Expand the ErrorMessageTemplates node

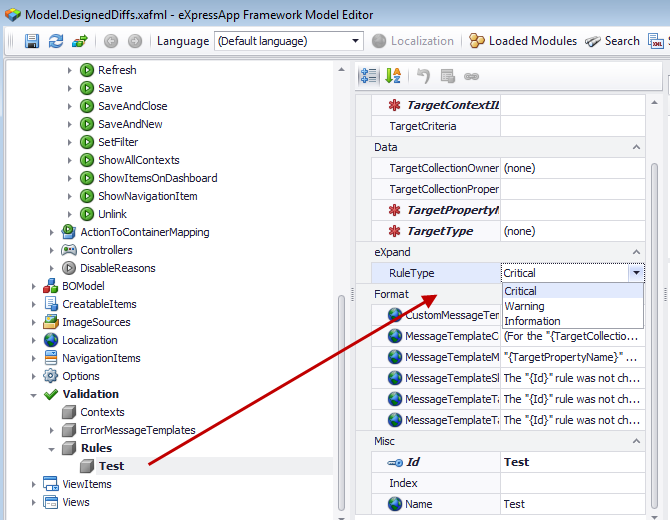tap(52, 430)
